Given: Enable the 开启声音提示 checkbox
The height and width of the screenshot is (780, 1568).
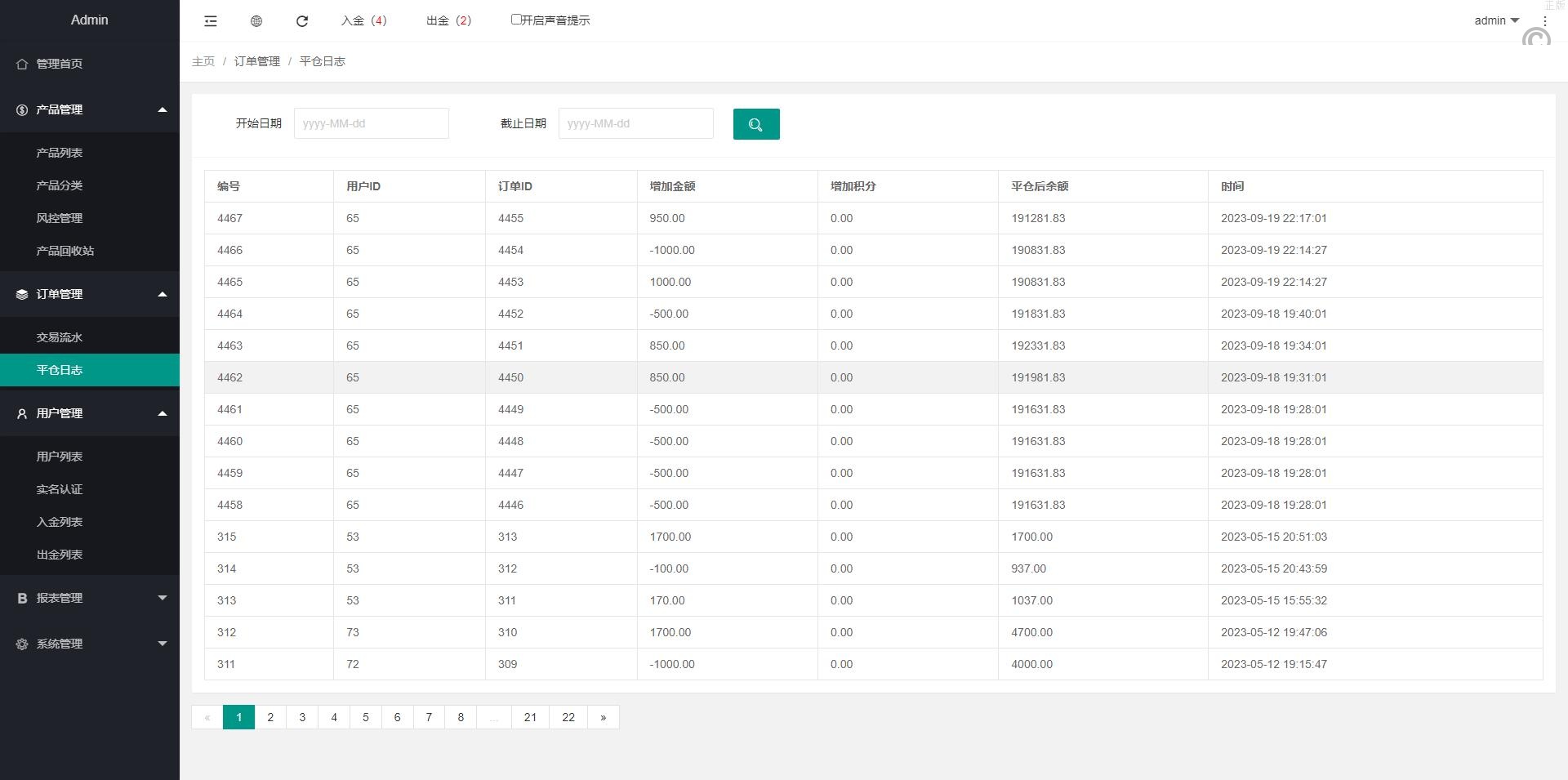Looking at the screenshot, I should [516, 19].
